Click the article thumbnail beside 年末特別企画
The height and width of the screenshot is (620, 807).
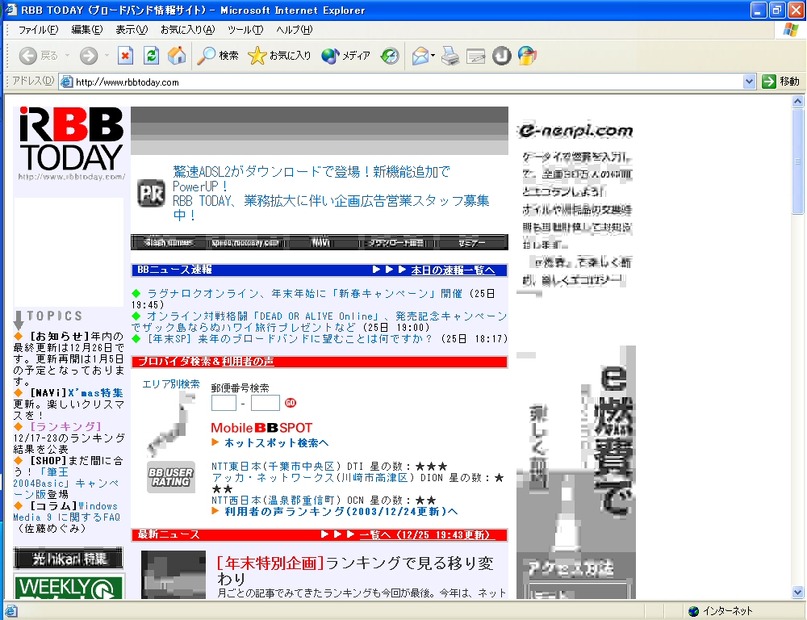pyautogui.click(x=173, y=575)
